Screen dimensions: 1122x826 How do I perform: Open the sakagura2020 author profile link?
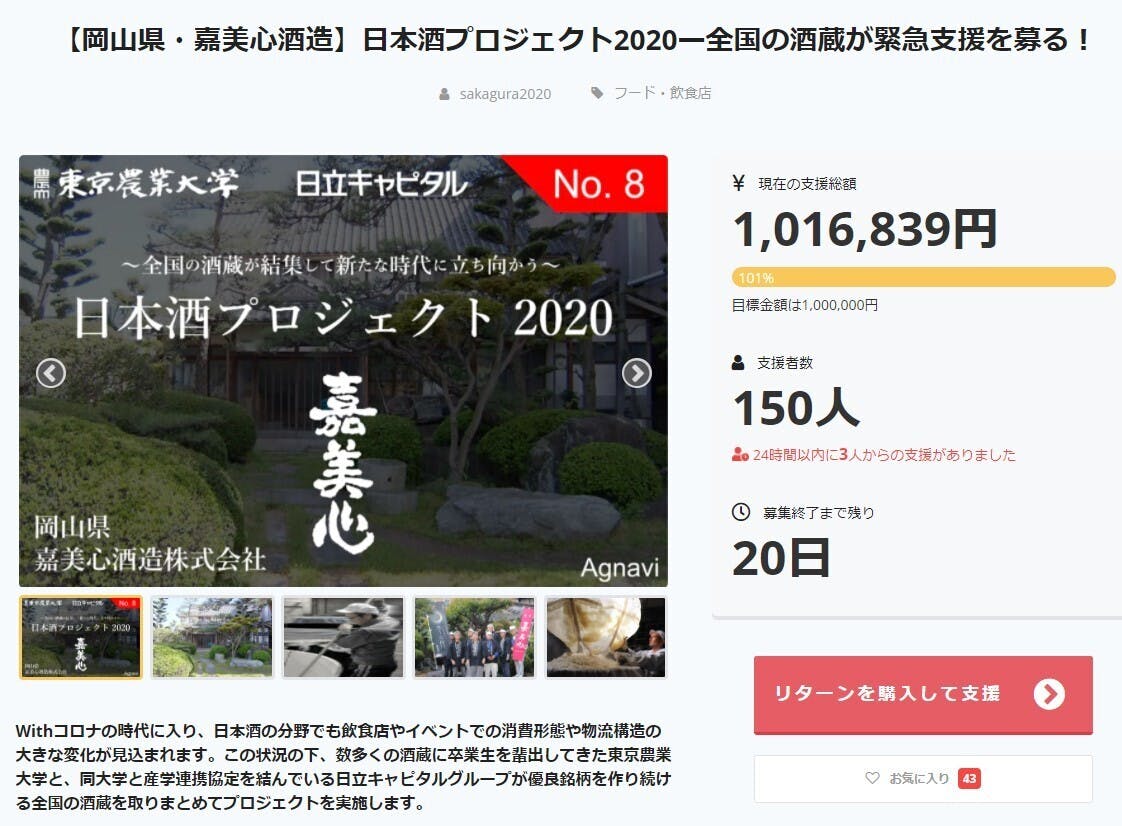coord(505,94)
